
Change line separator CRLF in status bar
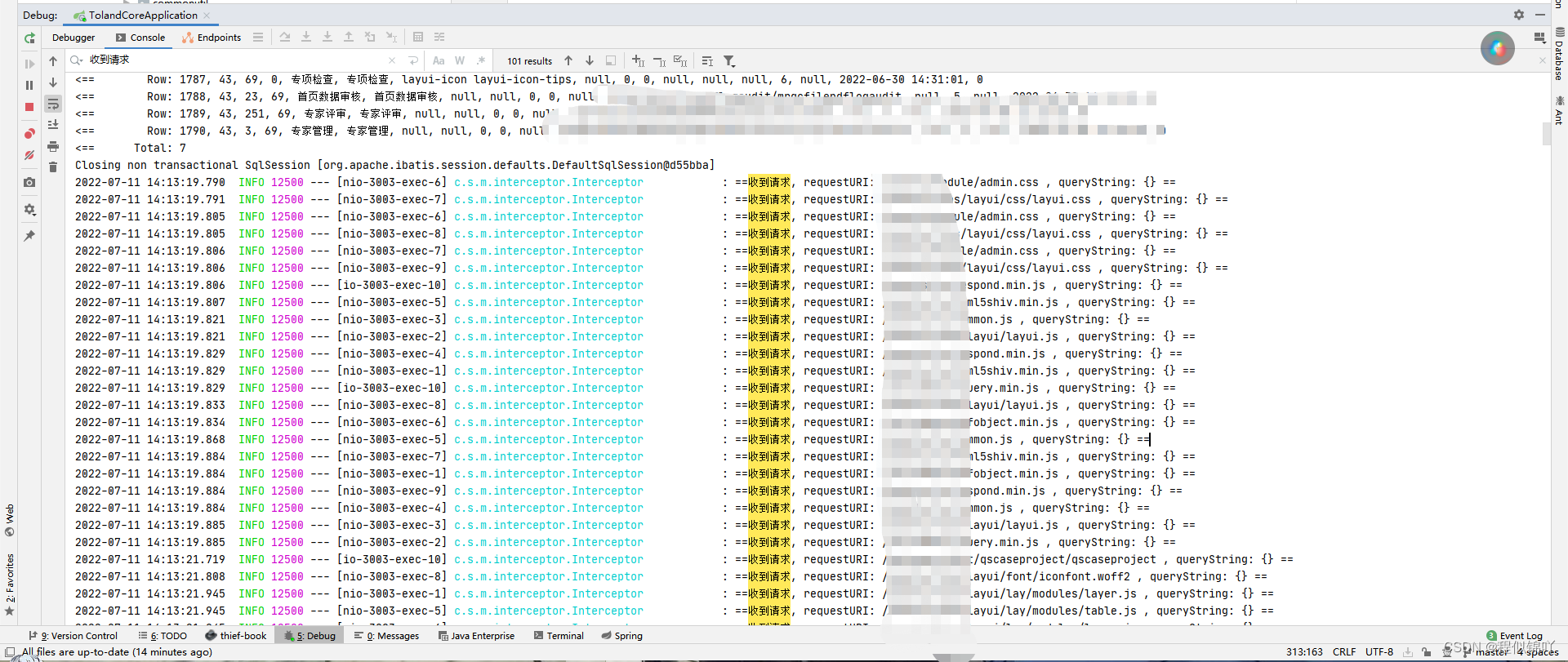pos(1344,652)
